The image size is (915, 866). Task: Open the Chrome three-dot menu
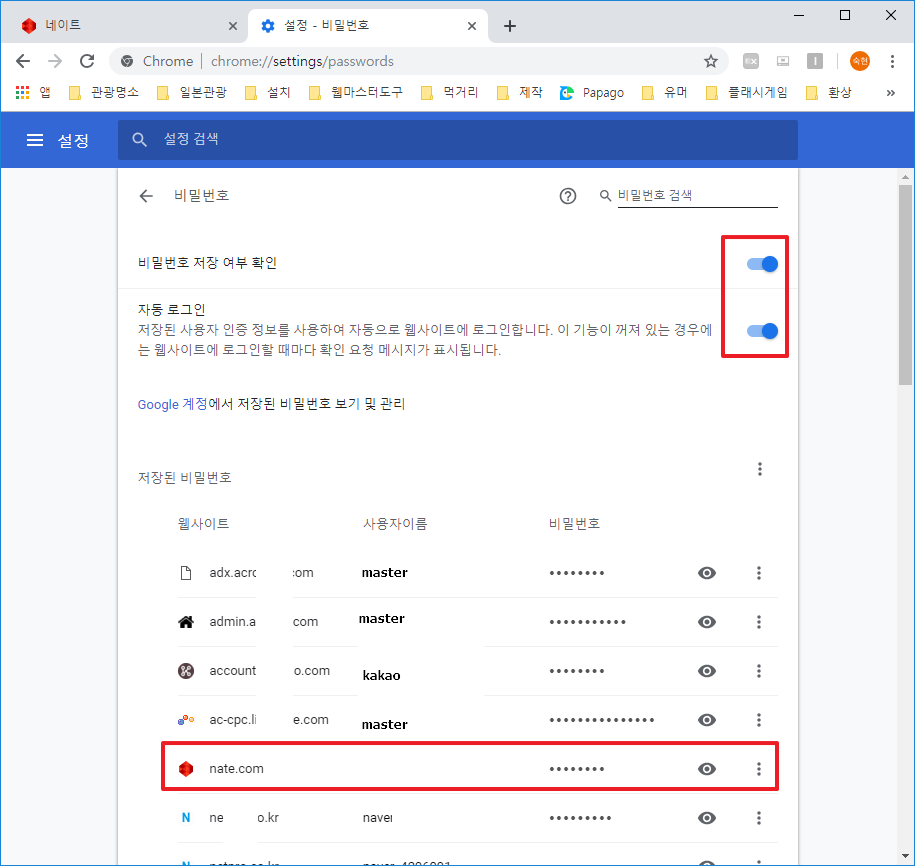point(892,61)
